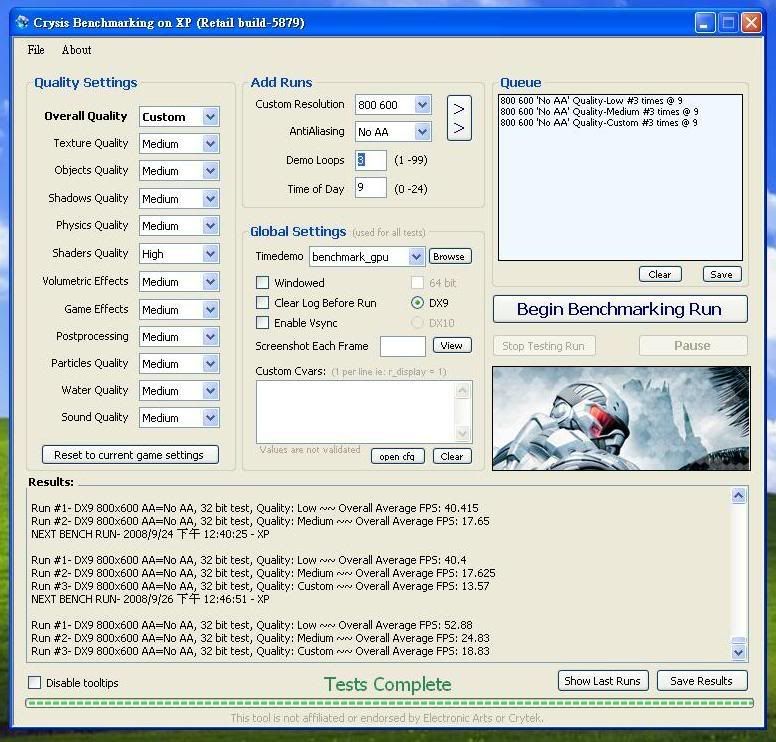Click the Browse button for Timedemo

(449, 256)
